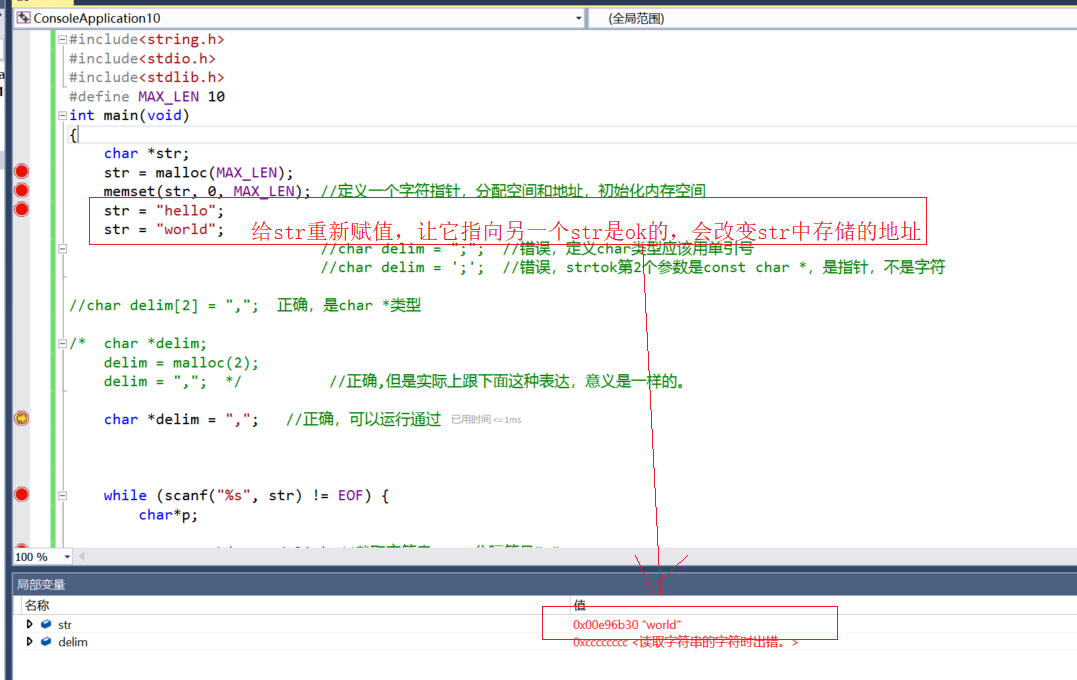The width and height of the screenshot is (1077, 680).
Task: Open the ConsoleApplication10 dropdown list
Action: click(578, 18)
